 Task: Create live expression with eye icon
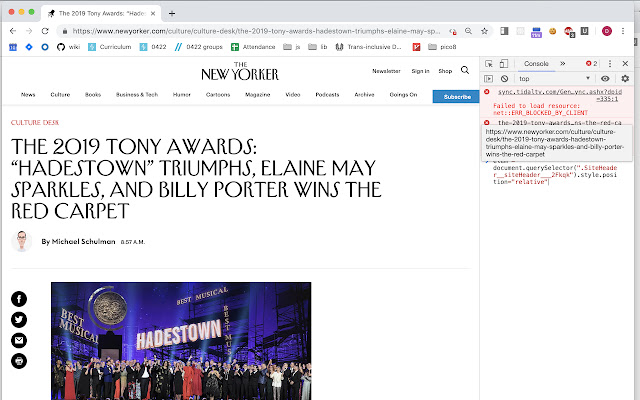[605, 79]
